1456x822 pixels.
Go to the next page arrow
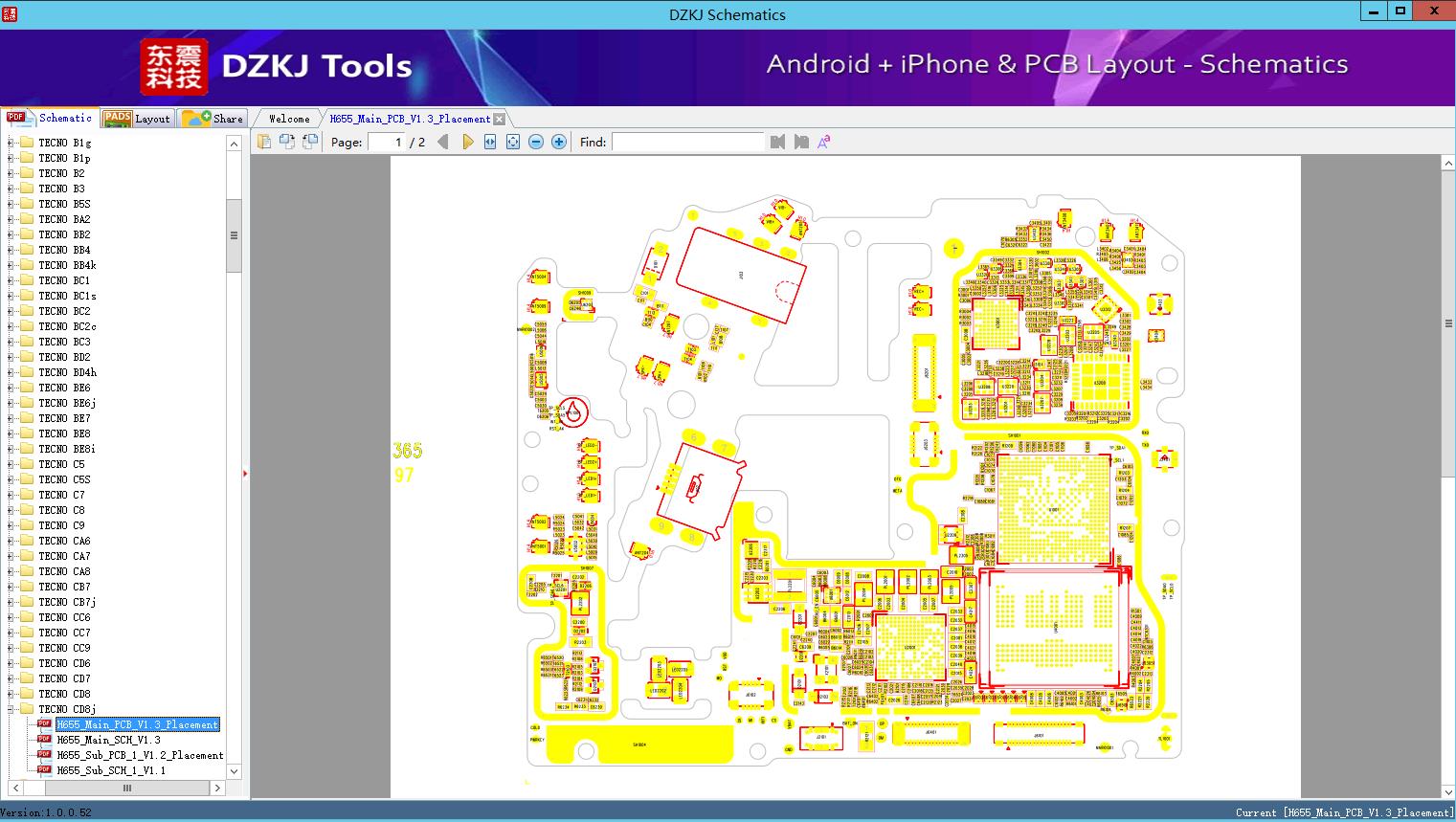[x=467, y=142]
